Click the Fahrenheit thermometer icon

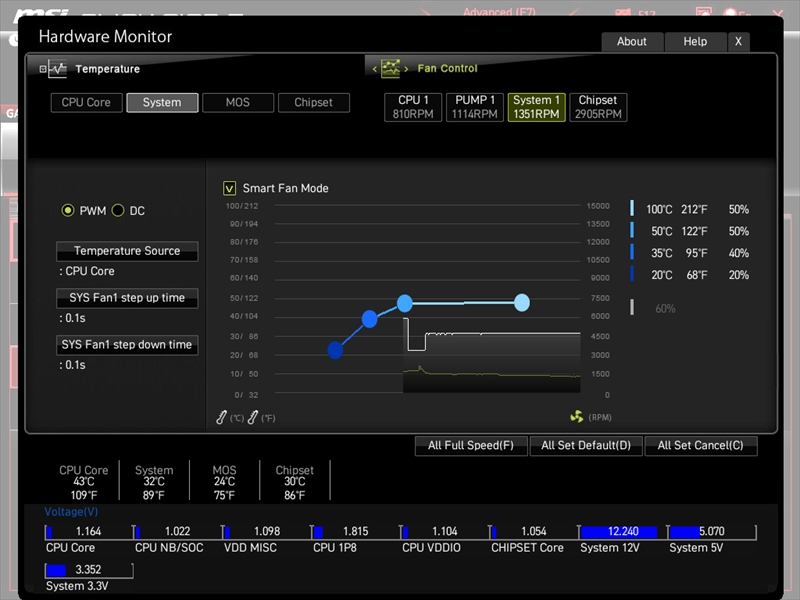pyautogui.click(x=253, y=417)
